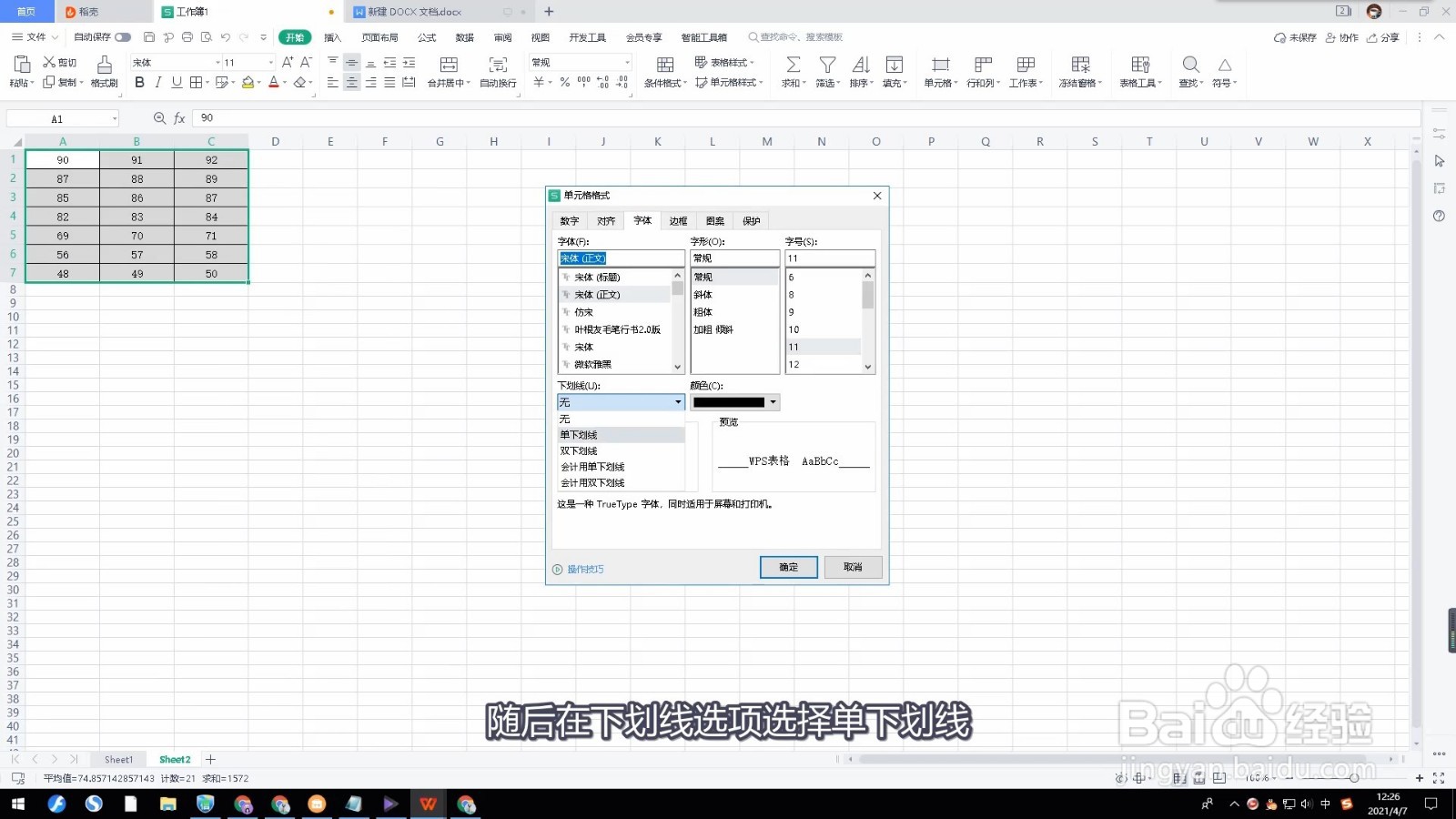The image size is (1456, 819).
Task: Click the 字体 font name input field
Action: pos(621,258)
